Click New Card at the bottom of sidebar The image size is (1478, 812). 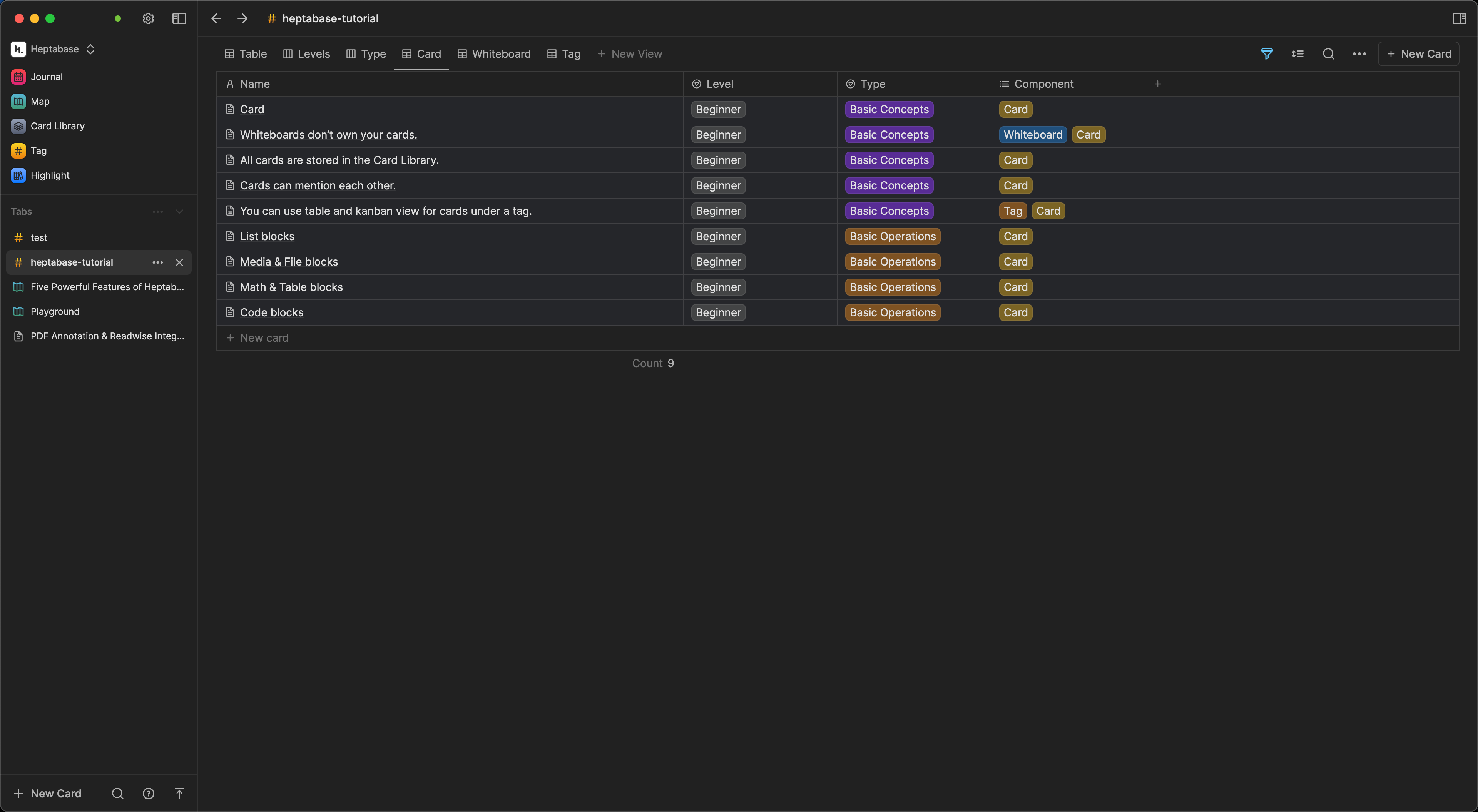pyautogui.click(x=48, y=794)
